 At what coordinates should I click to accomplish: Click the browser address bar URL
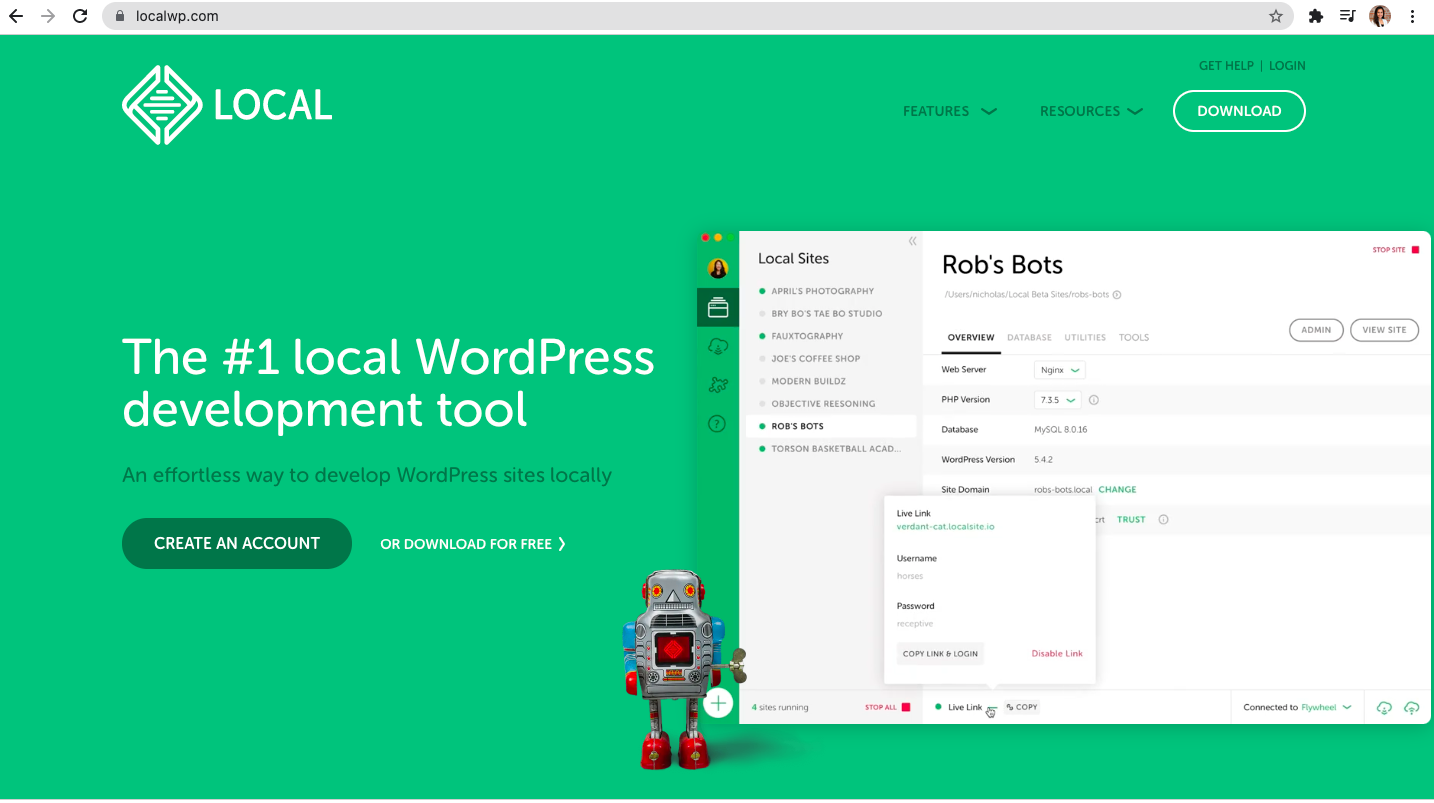coord(177,16)
